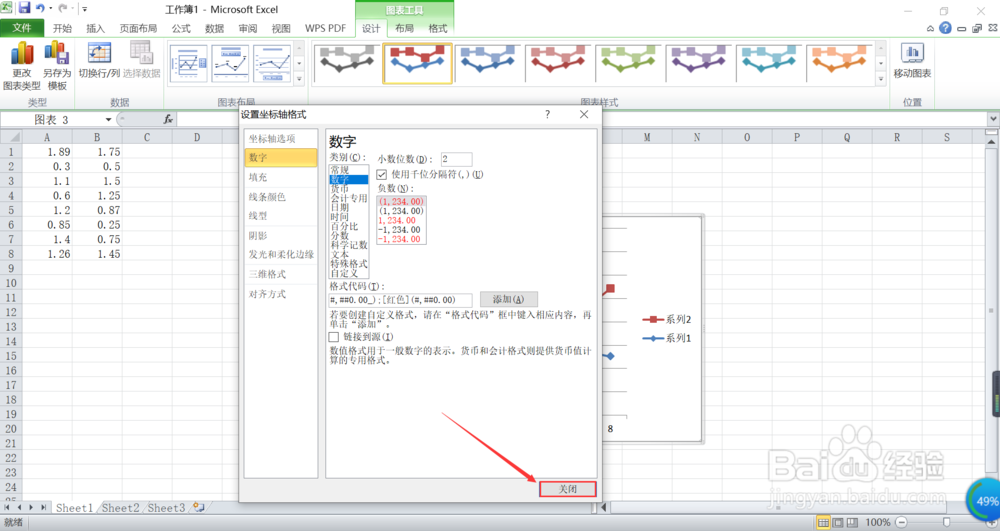The image size is (1000, 531).
Task: Toggle use thousands separator (使用千位分隔符) checkbox
Action: point(381,174)
